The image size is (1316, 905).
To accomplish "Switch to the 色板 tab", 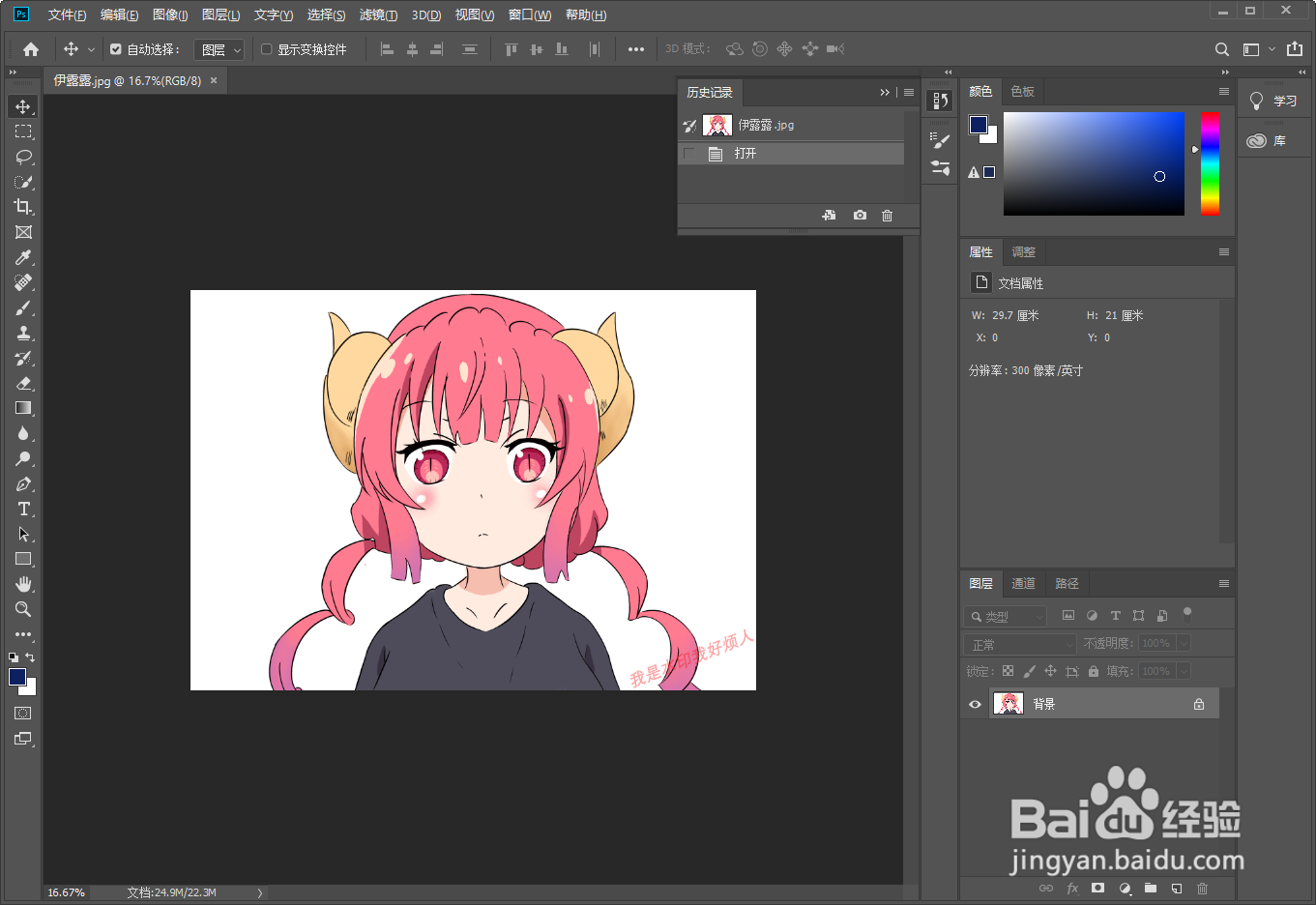I will click(1022, 92).
